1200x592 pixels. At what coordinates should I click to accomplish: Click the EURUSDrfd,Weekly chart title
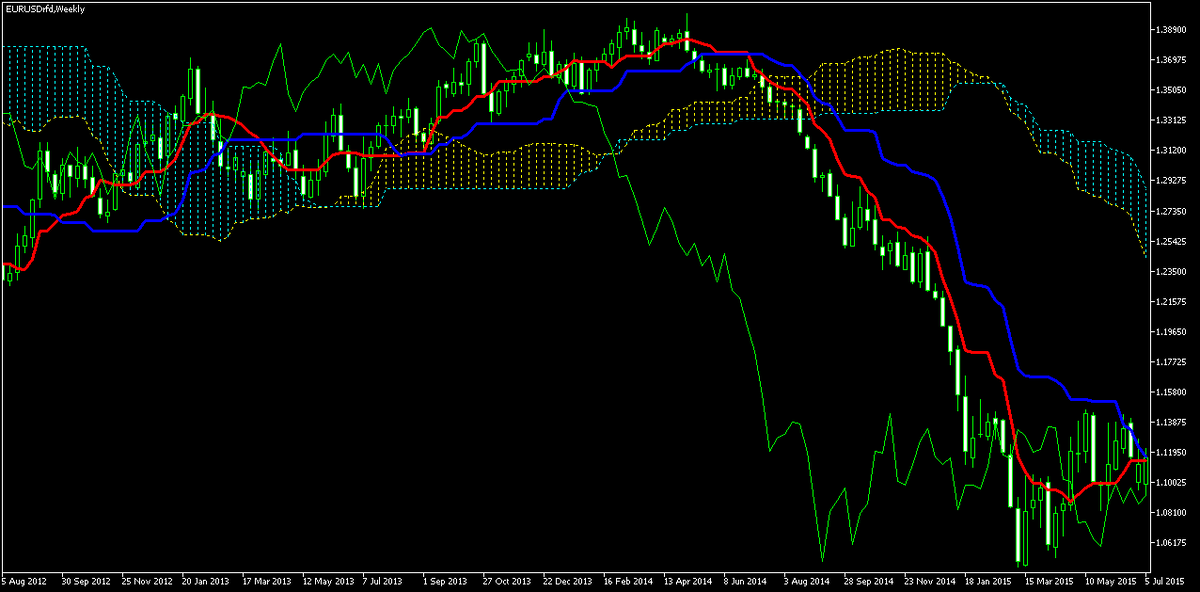44,8
